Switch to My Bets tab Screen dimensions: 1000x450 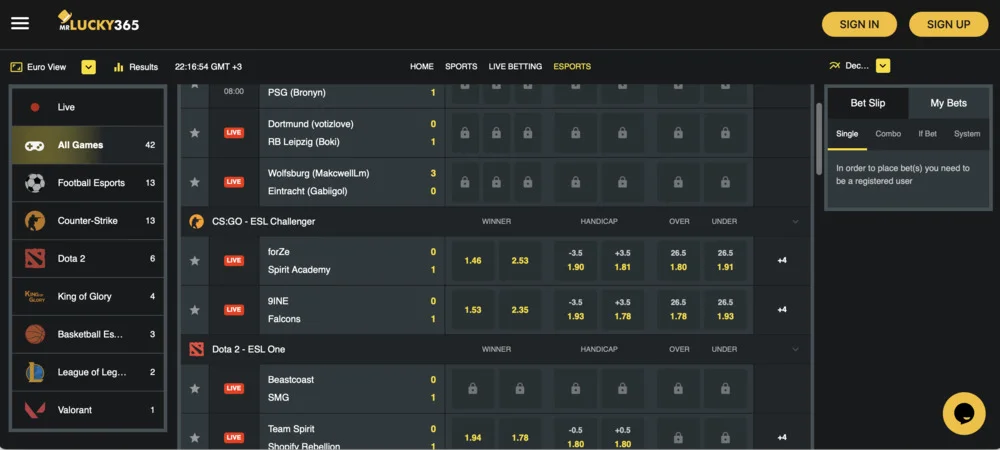click(x=948, y=103)
